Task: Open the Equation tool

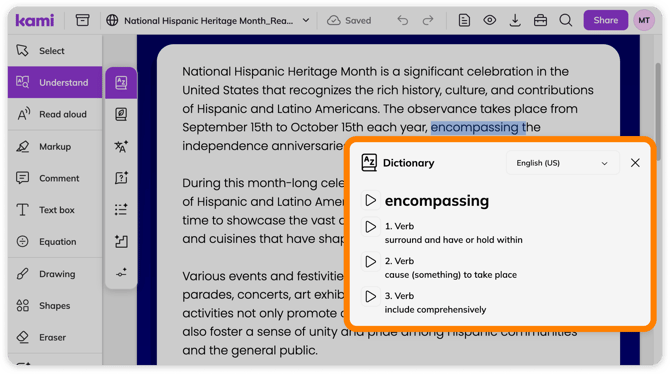Action: coord(55,241)
